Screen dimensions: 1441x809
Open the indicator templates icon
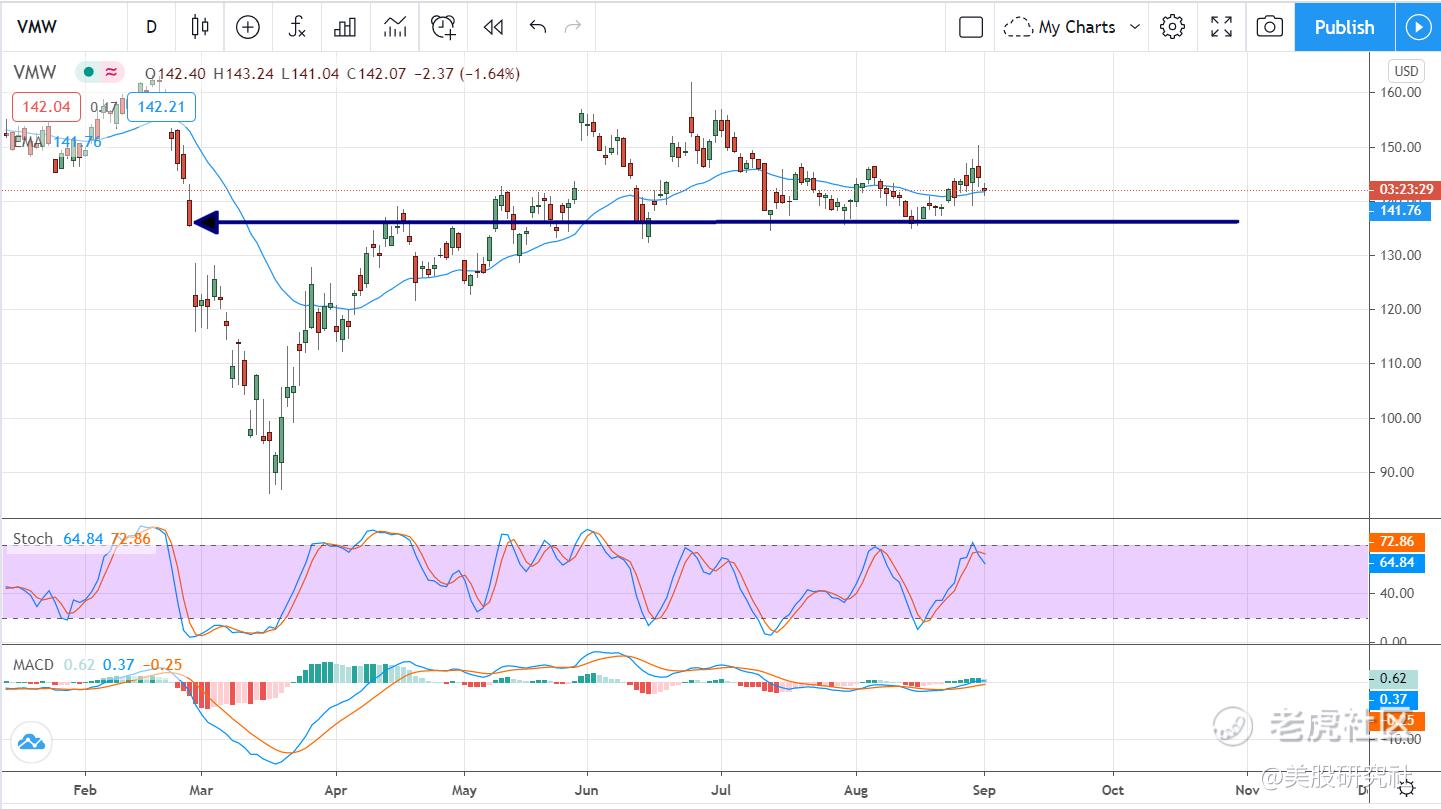coord(395,27)
